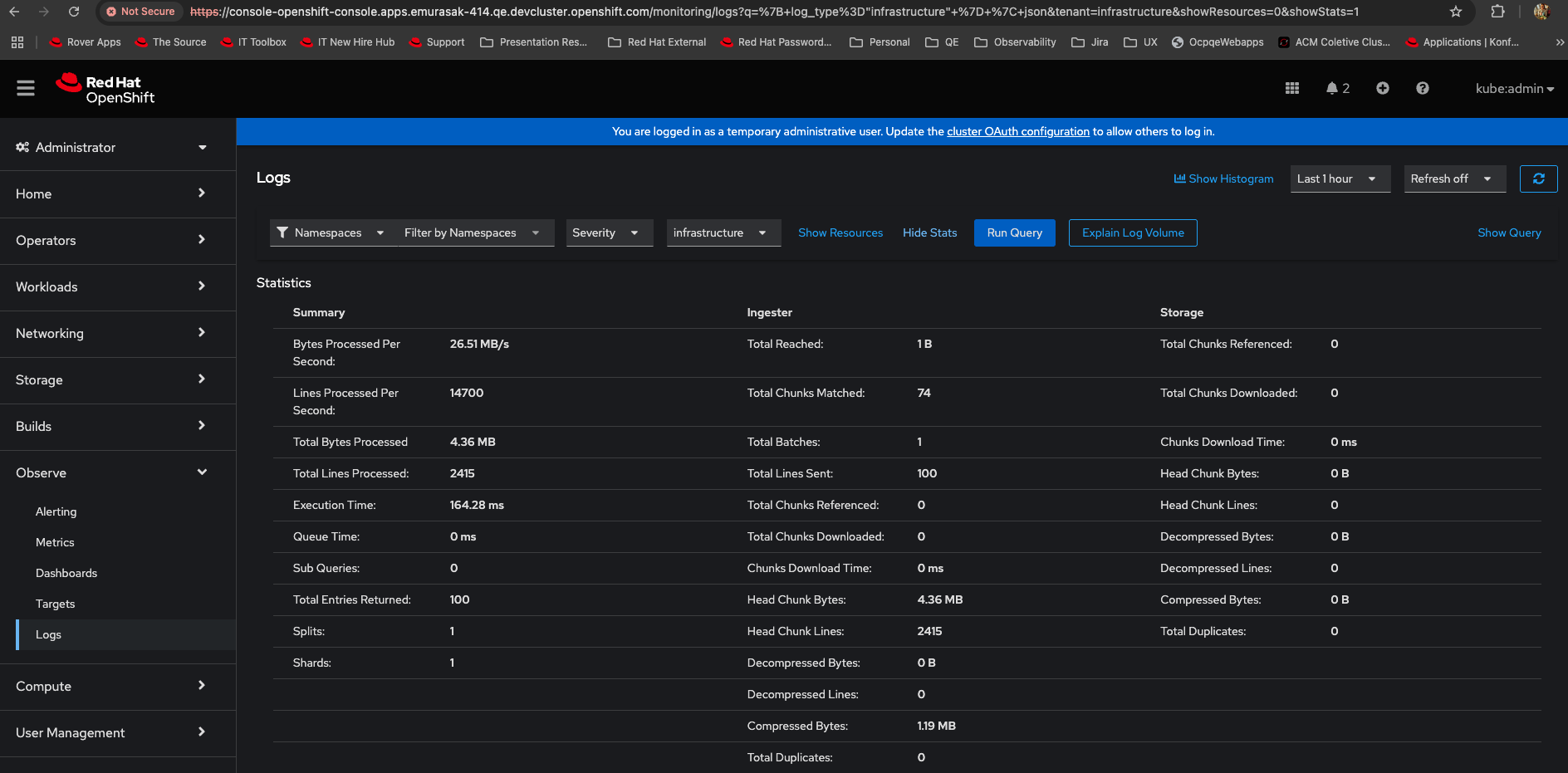Select Alerting in the Observe menu
The image size is (1568, 773).
pos(56,511)
